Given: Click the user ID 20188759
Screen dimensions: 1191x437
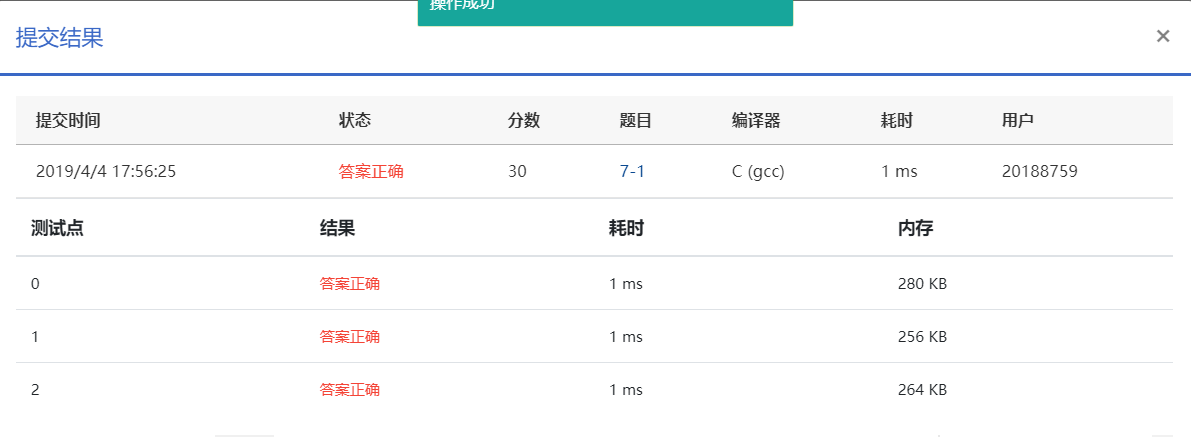Looking at the screenshot, I should [1040, 172].
